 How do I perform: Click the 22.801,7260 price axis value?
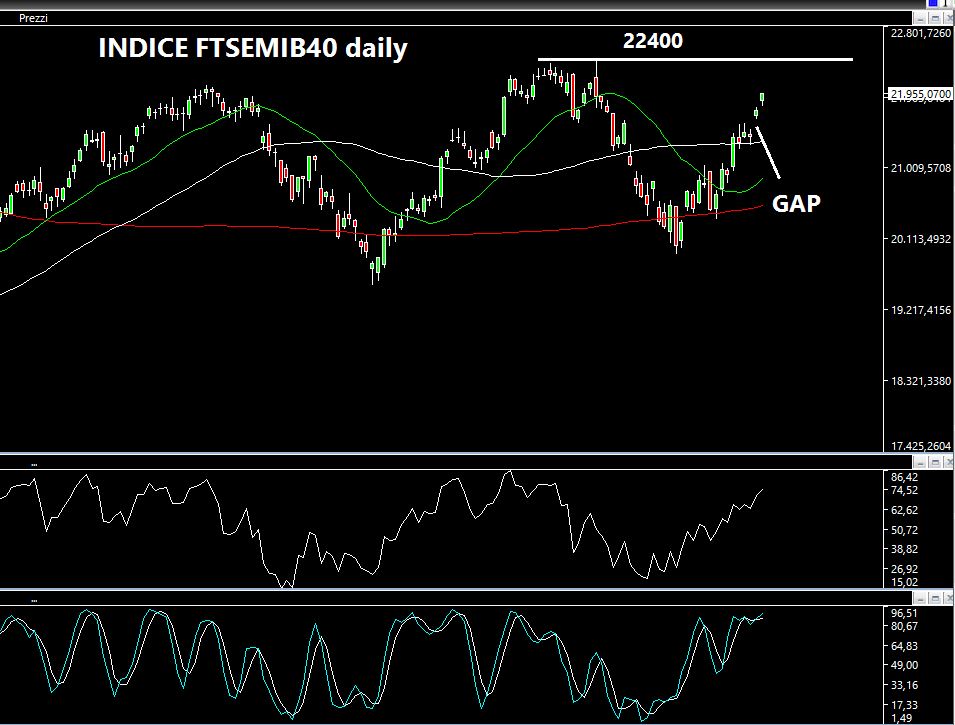(x=920, y=33)
